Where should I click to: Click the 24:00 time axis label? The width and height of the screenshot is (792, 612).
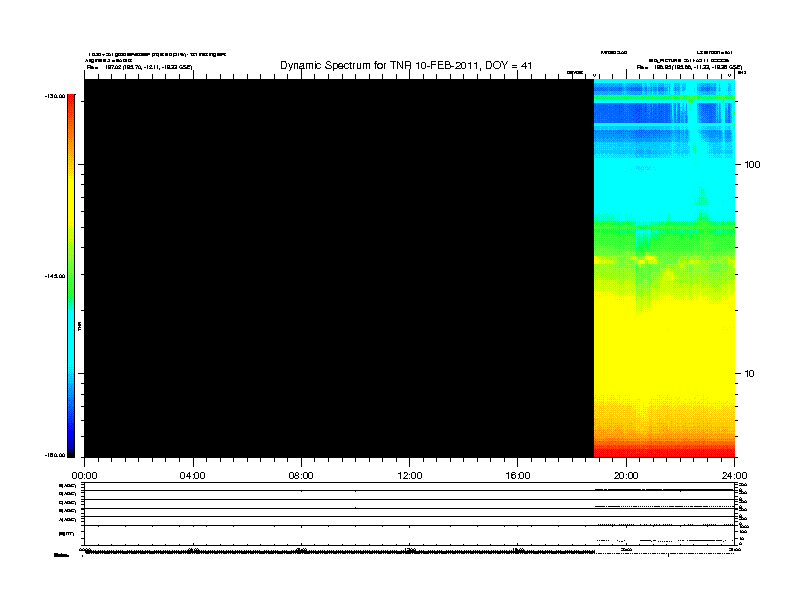click(x=734, y=476)
